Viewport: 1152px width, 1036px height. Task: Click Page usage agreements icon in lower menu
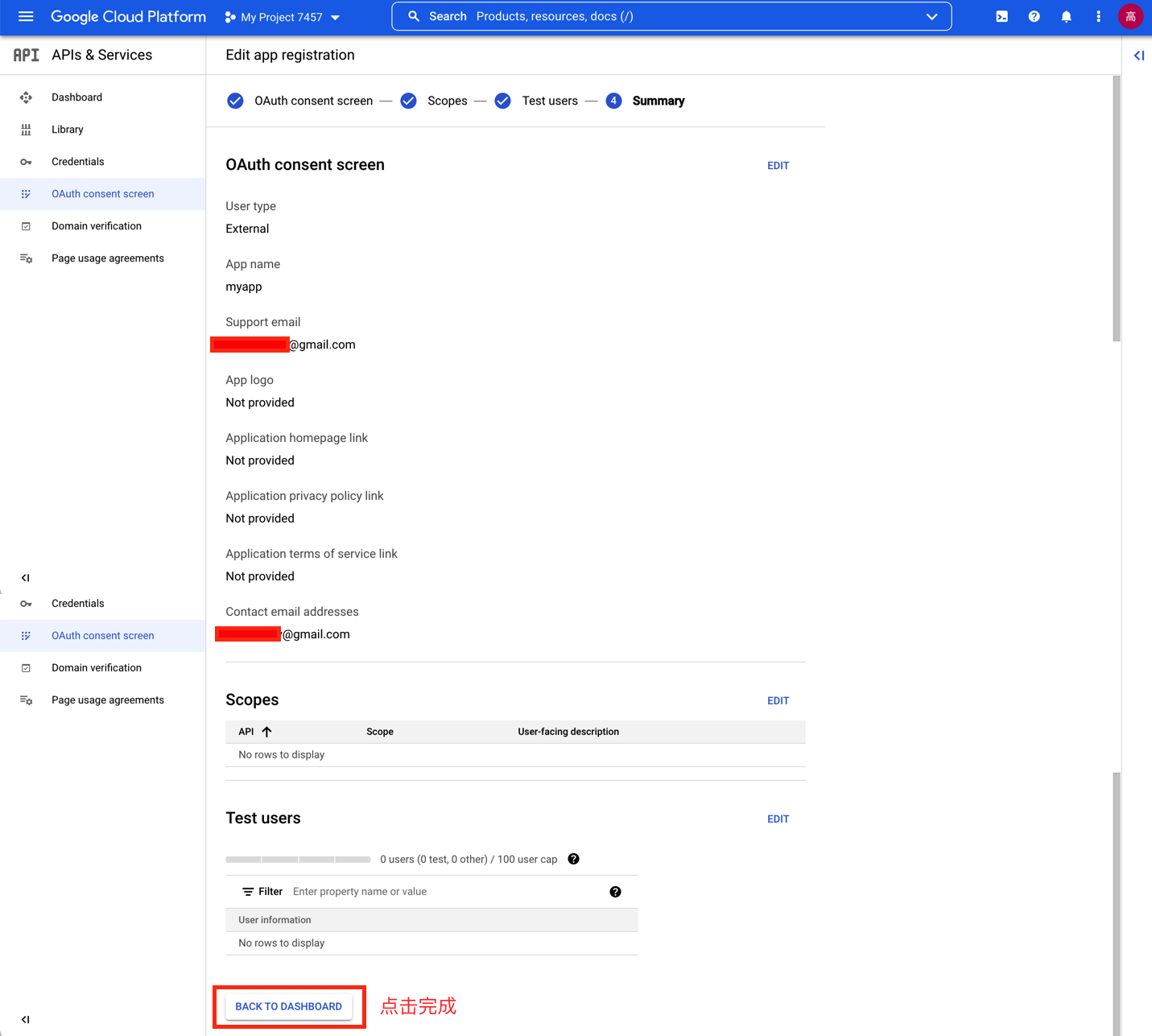click(26, 700)
